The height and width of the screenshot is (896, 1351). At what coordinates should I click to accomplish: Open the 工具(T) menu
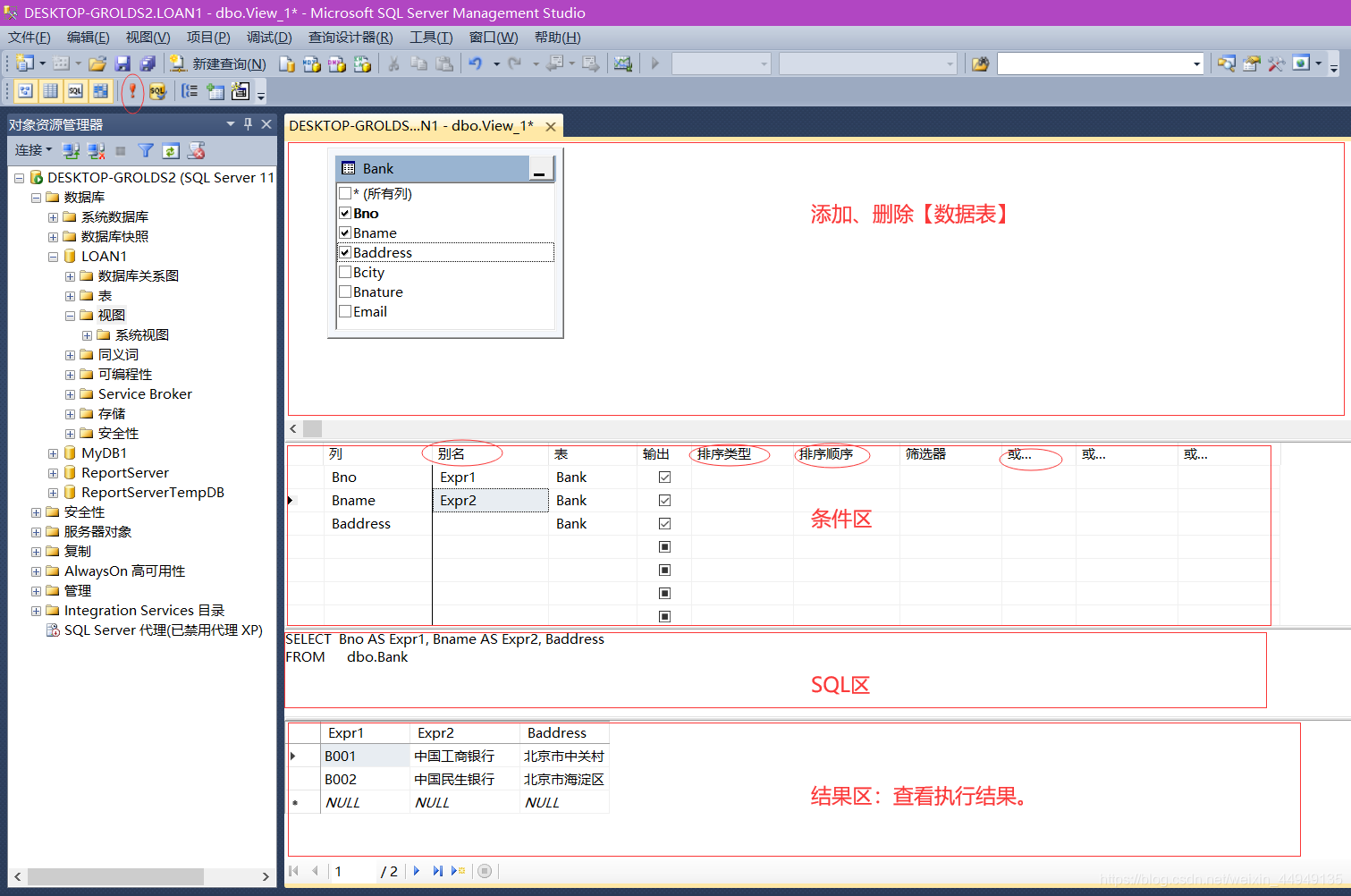click(x=431, y=37)
